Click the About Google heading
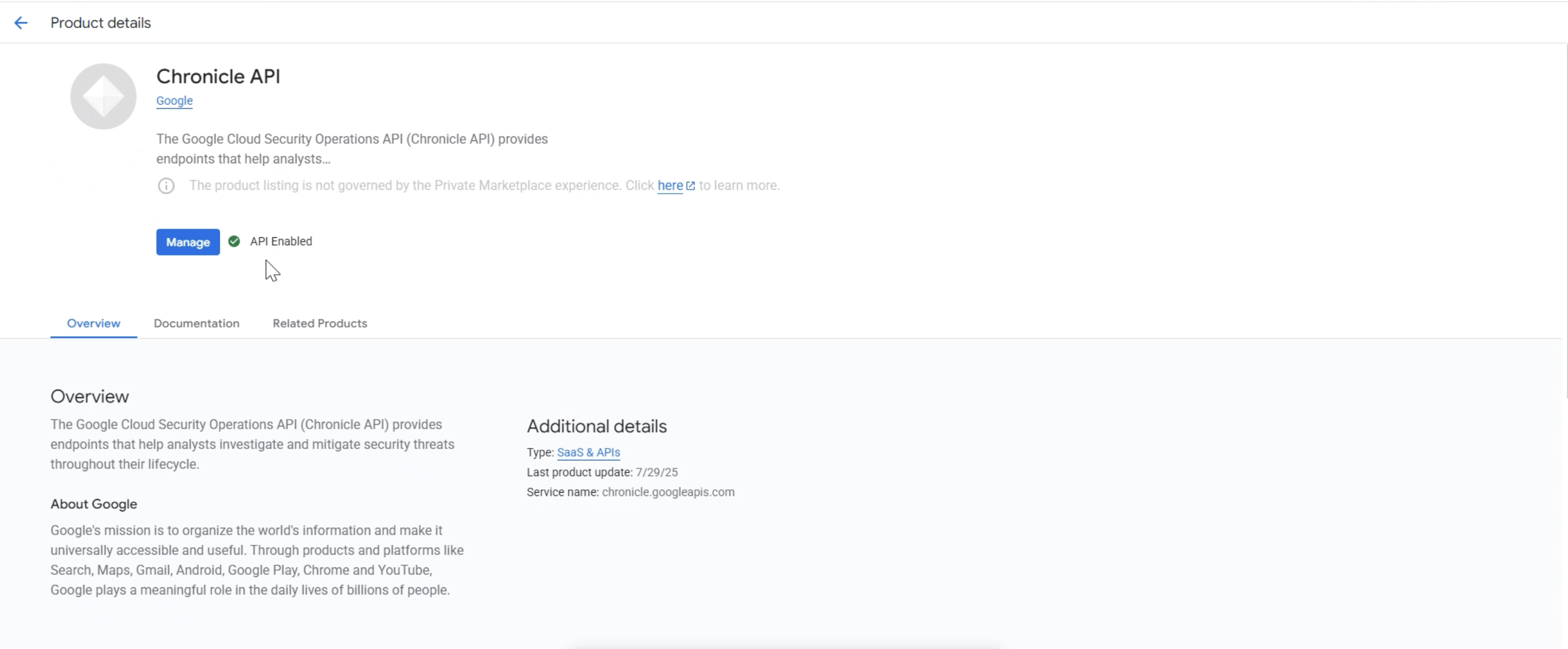 94,504
